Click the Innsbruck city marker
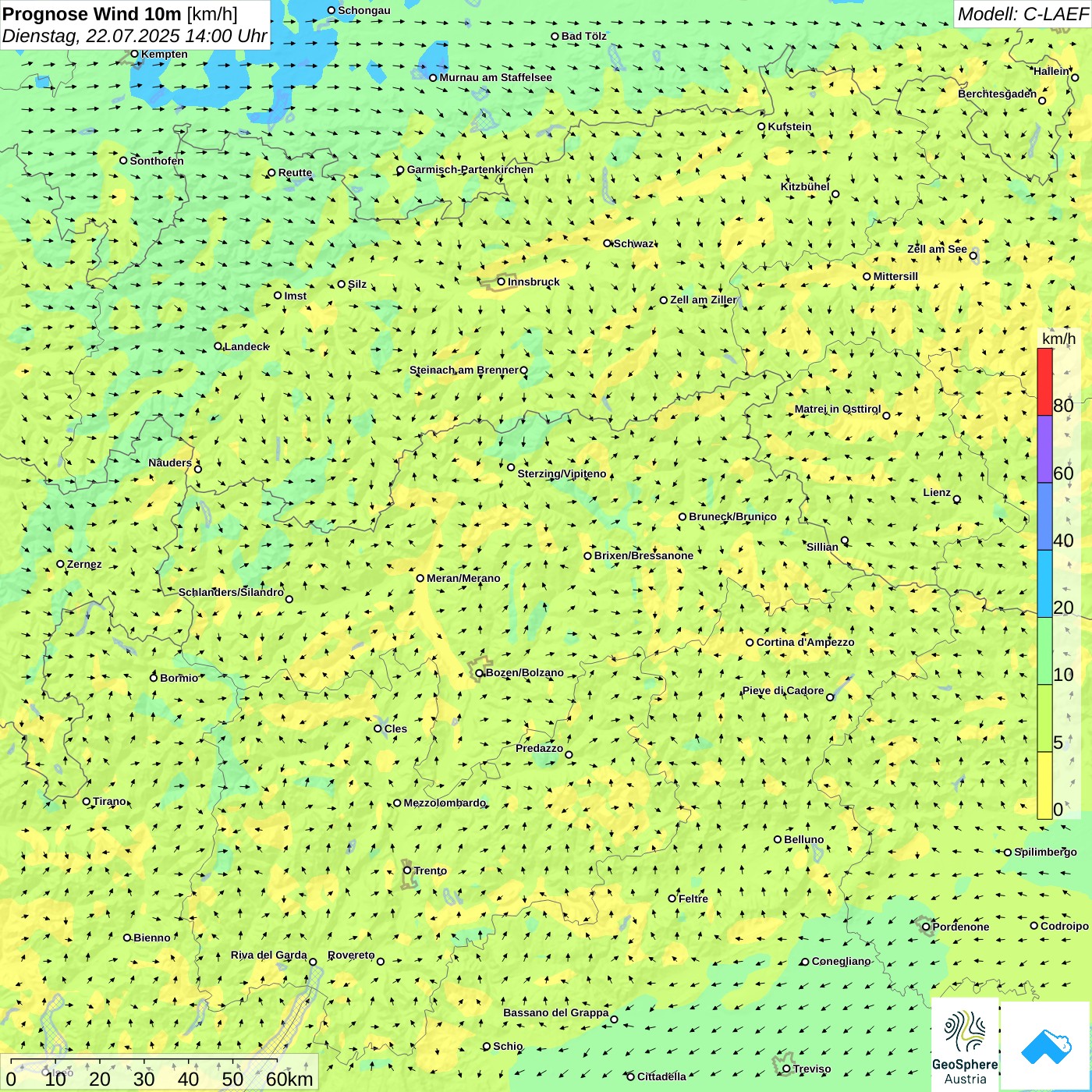This screenshot has height=1092, width=1092. point(502,282)
